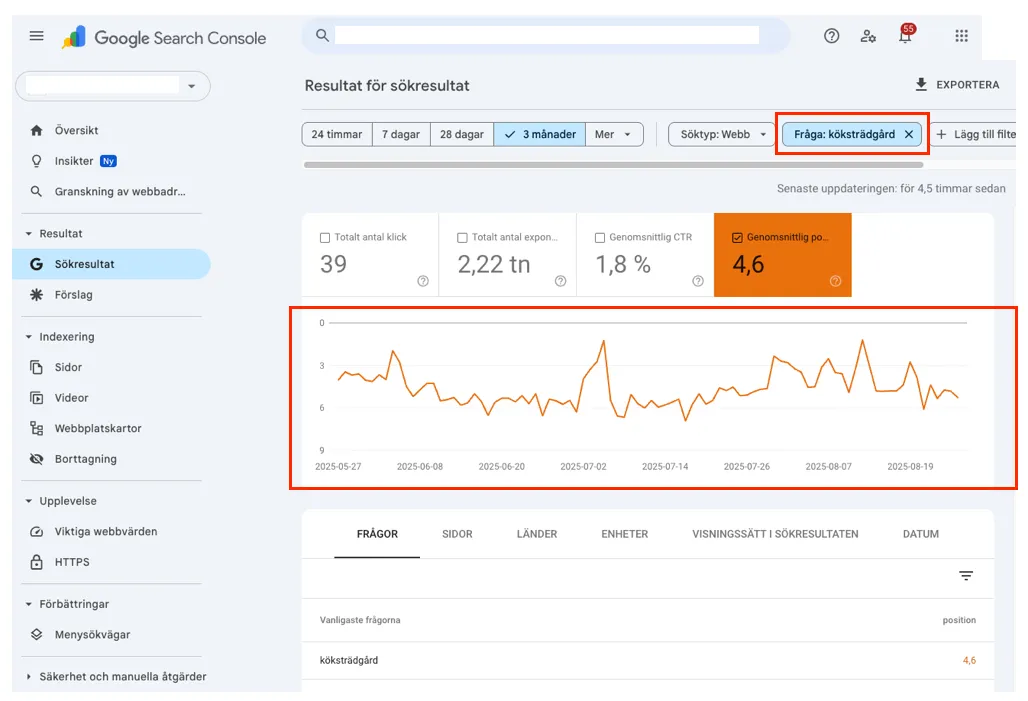Click the HTTPS padlock icon

click(x=37, y=562)
